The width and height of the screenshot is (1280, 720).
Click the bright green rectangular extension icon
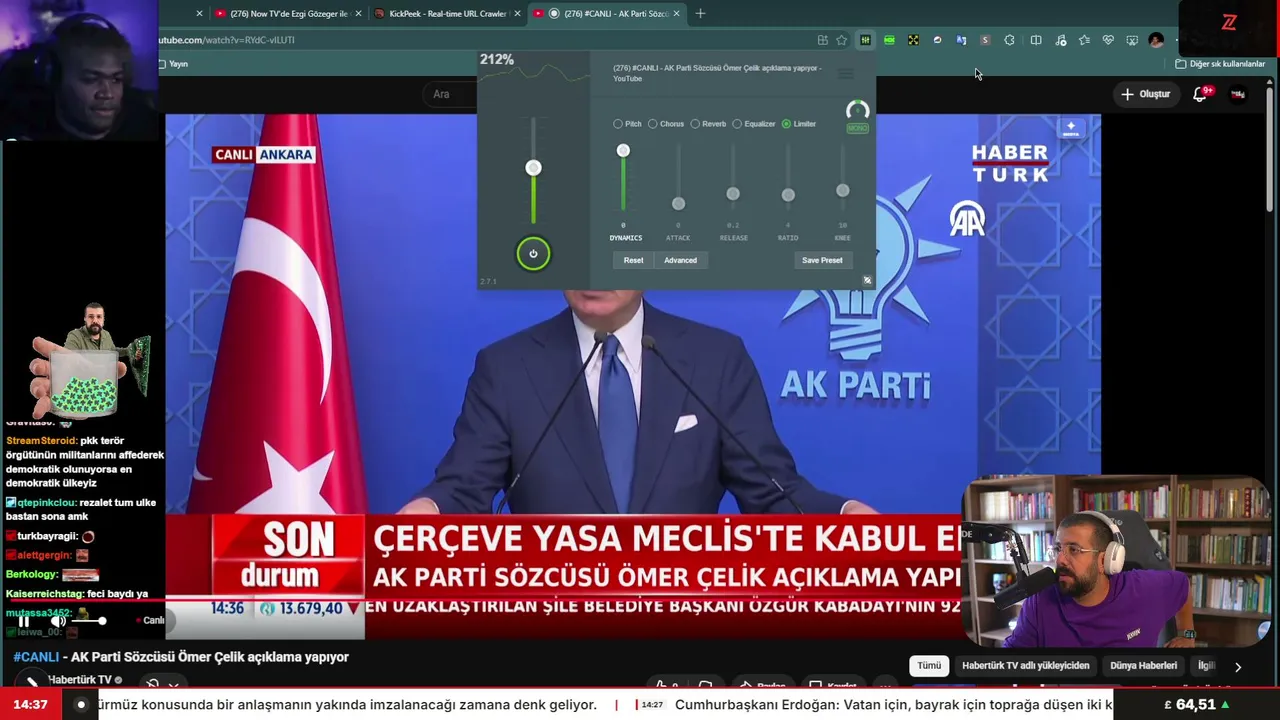click(889, 40)
